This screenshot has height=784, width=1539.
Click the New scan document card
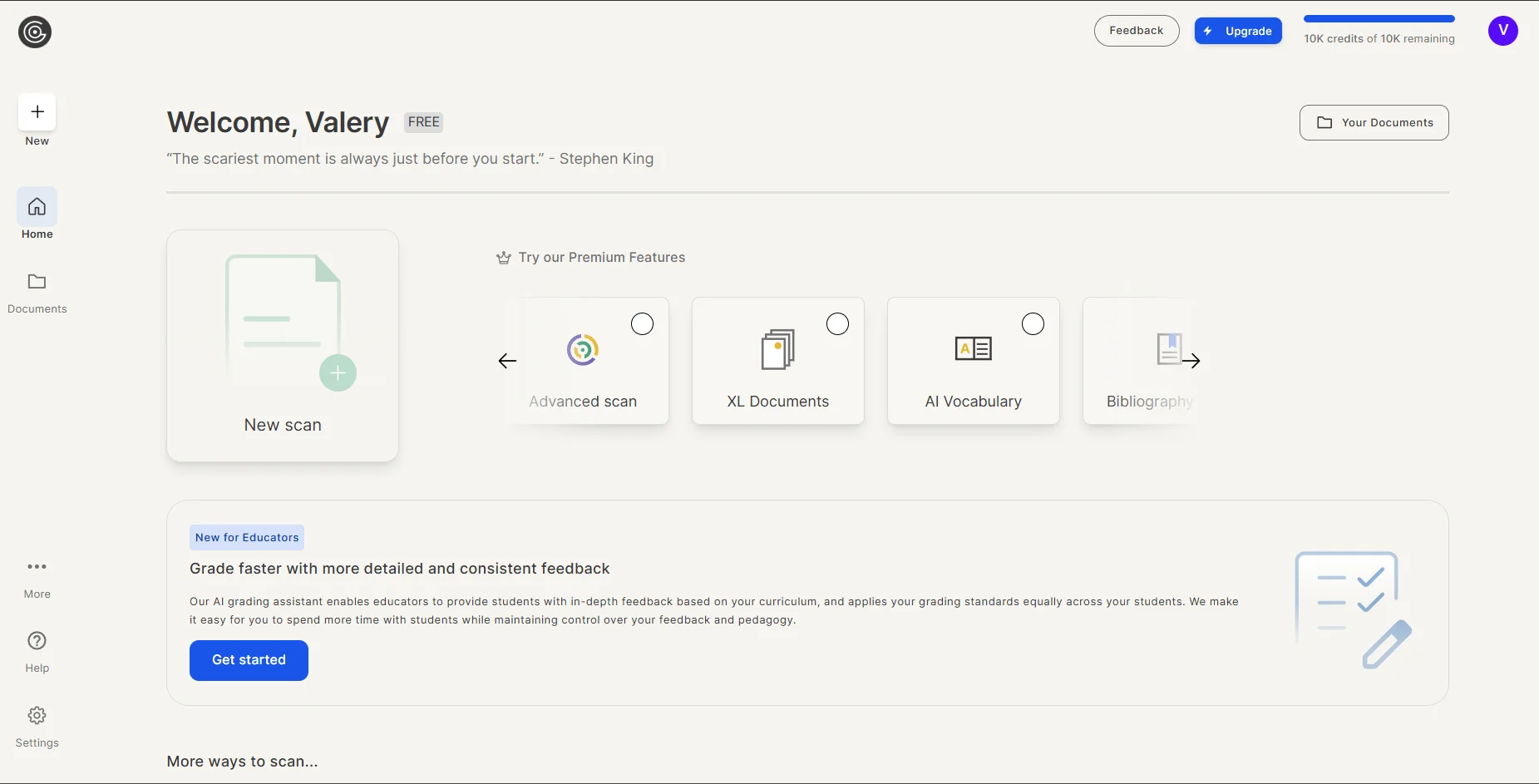pyautogui.click(x=283, y=346)
